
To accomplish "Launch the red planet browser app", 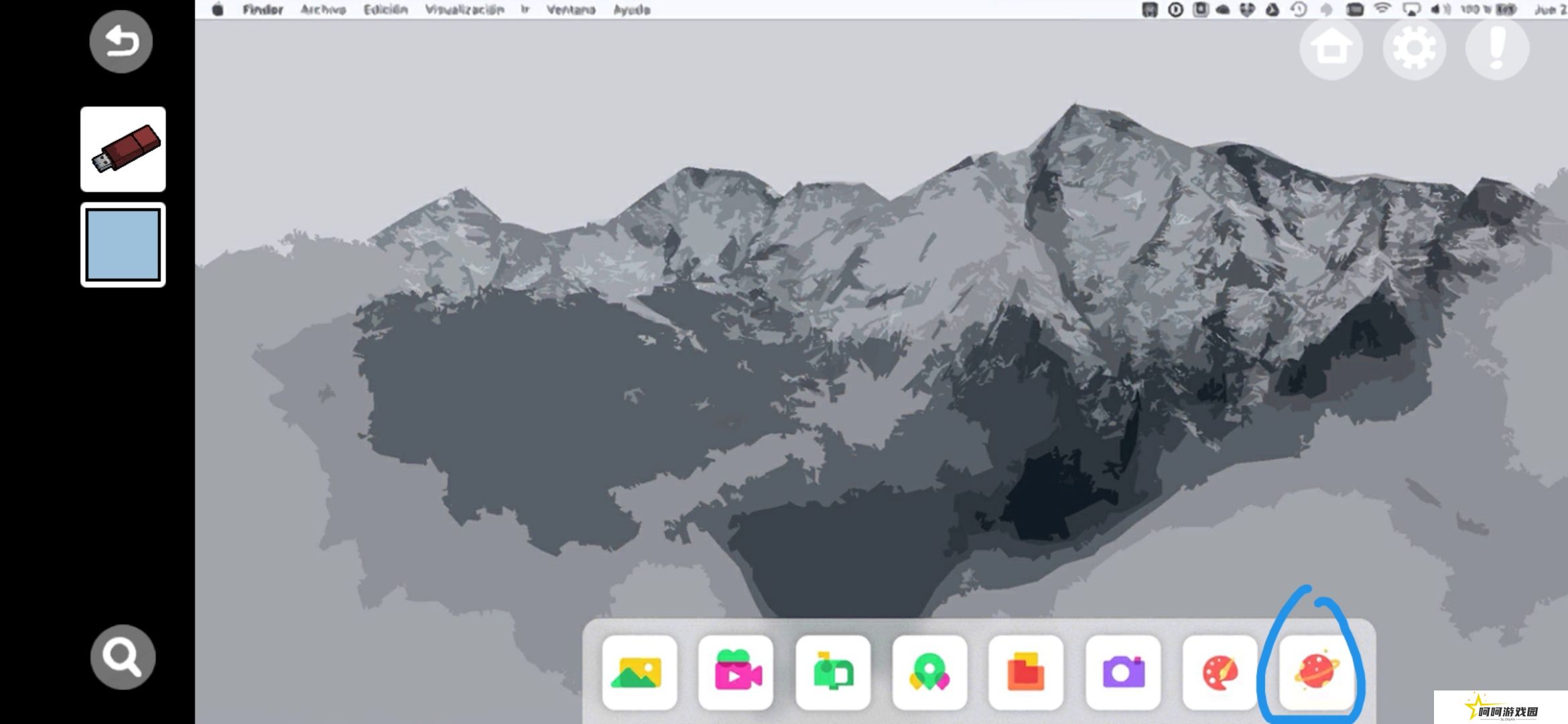I will (x=1316, y=672).
